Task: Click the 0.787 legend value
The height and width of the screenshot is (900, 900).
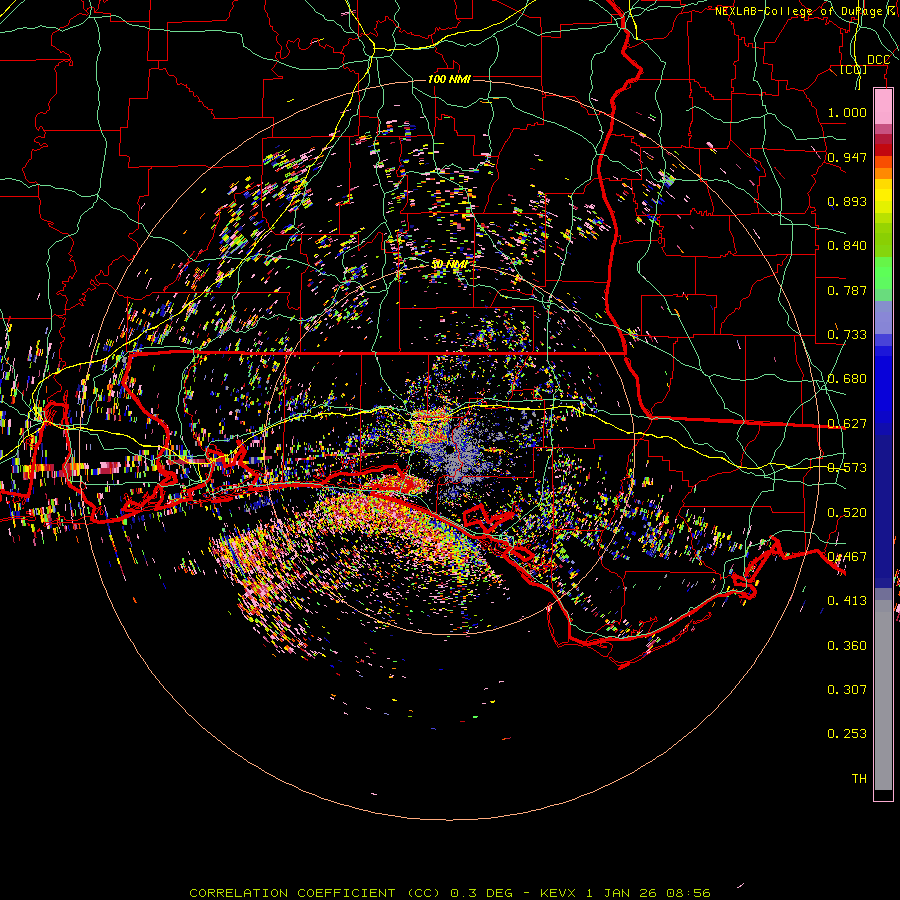Action: point(847,290)
